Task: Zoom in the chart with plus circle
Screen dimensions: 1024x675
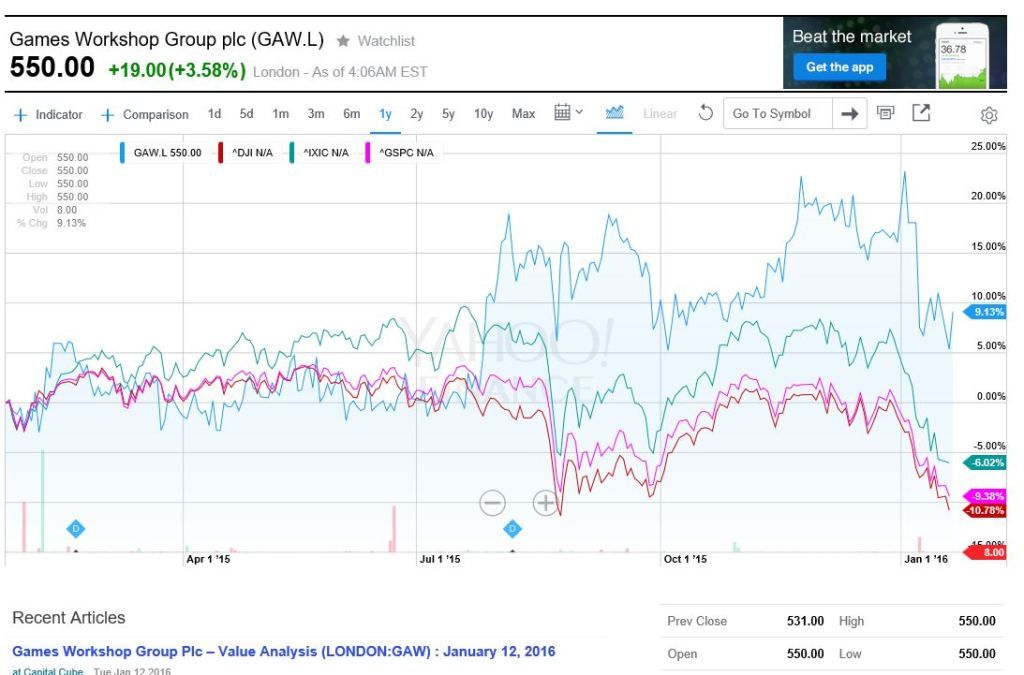Action: click(x=545, y=503)
